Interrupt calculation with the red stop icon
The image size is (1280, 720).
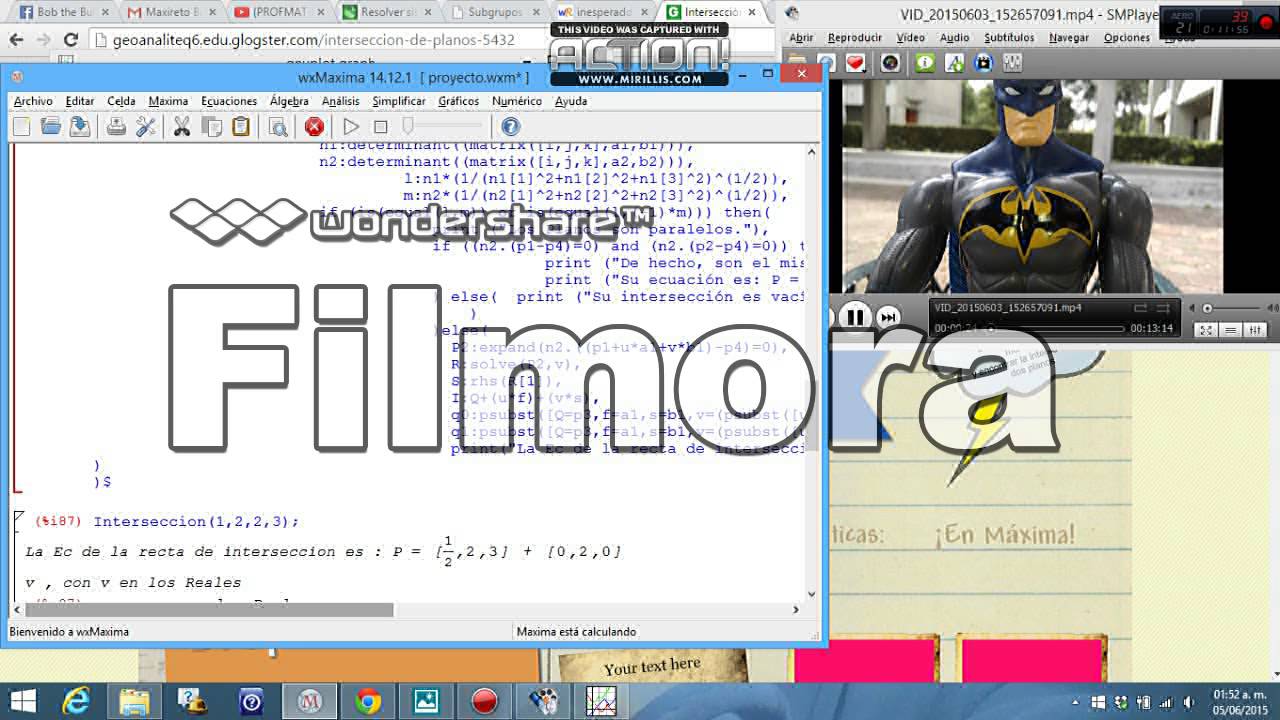coord(314,126)
